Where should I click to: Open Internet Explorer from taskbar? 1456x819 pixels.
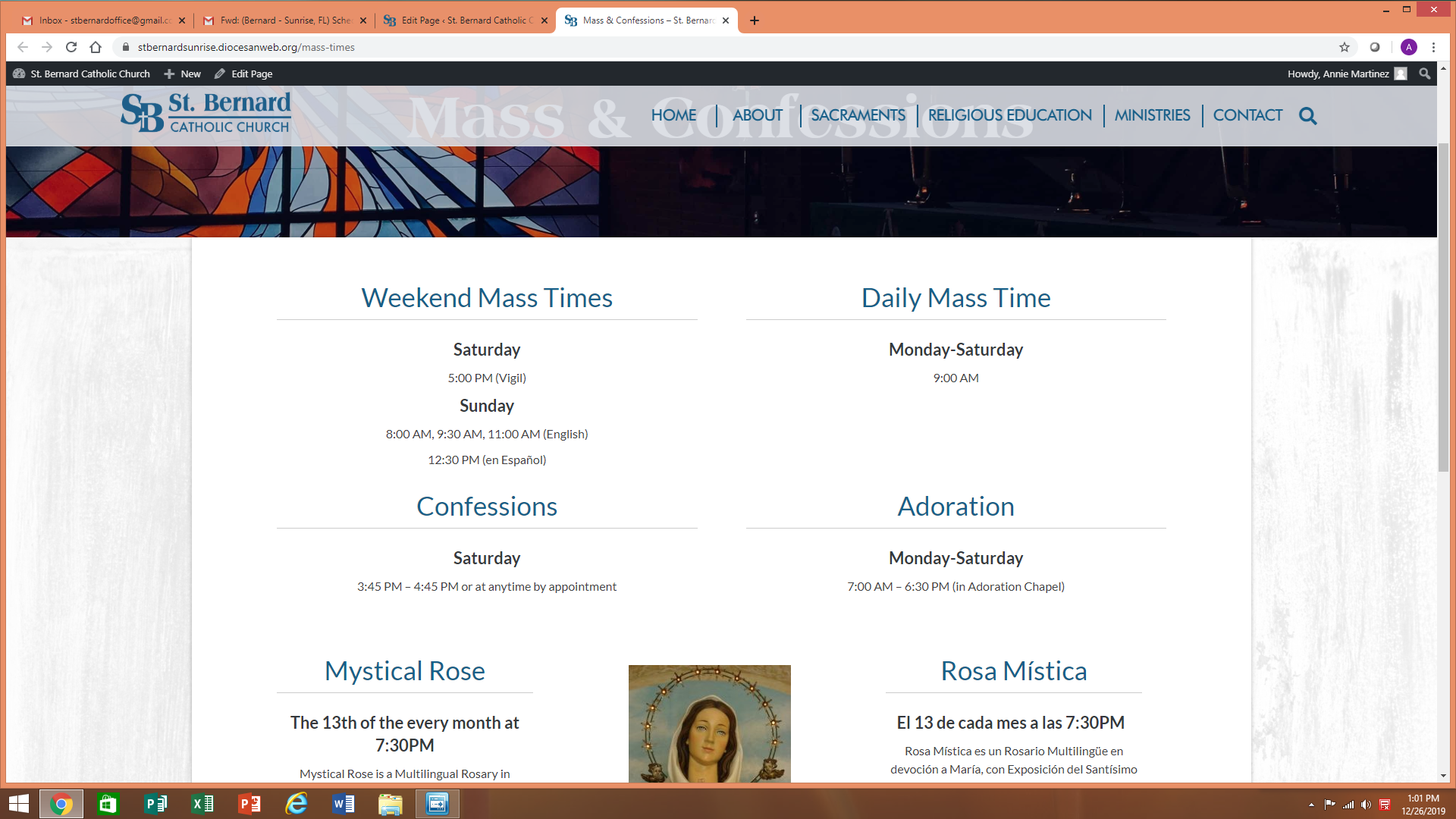click(297, 804)
